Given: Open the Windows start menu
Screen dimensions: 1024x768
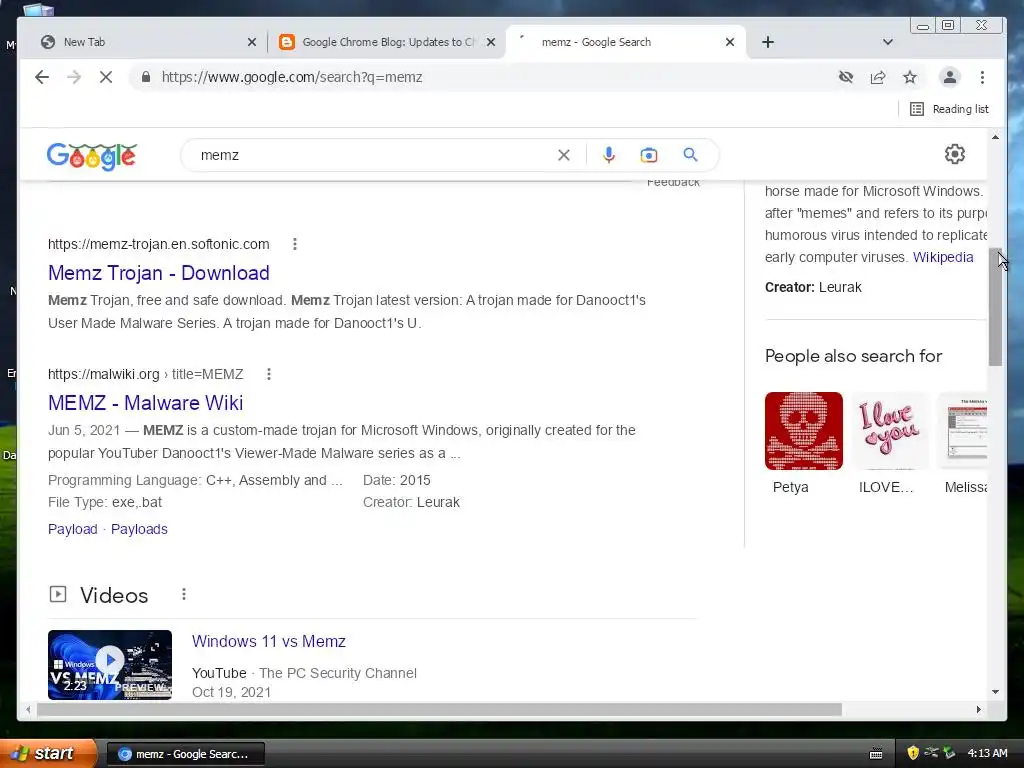Looking at the screenshot, I should 47,754.
